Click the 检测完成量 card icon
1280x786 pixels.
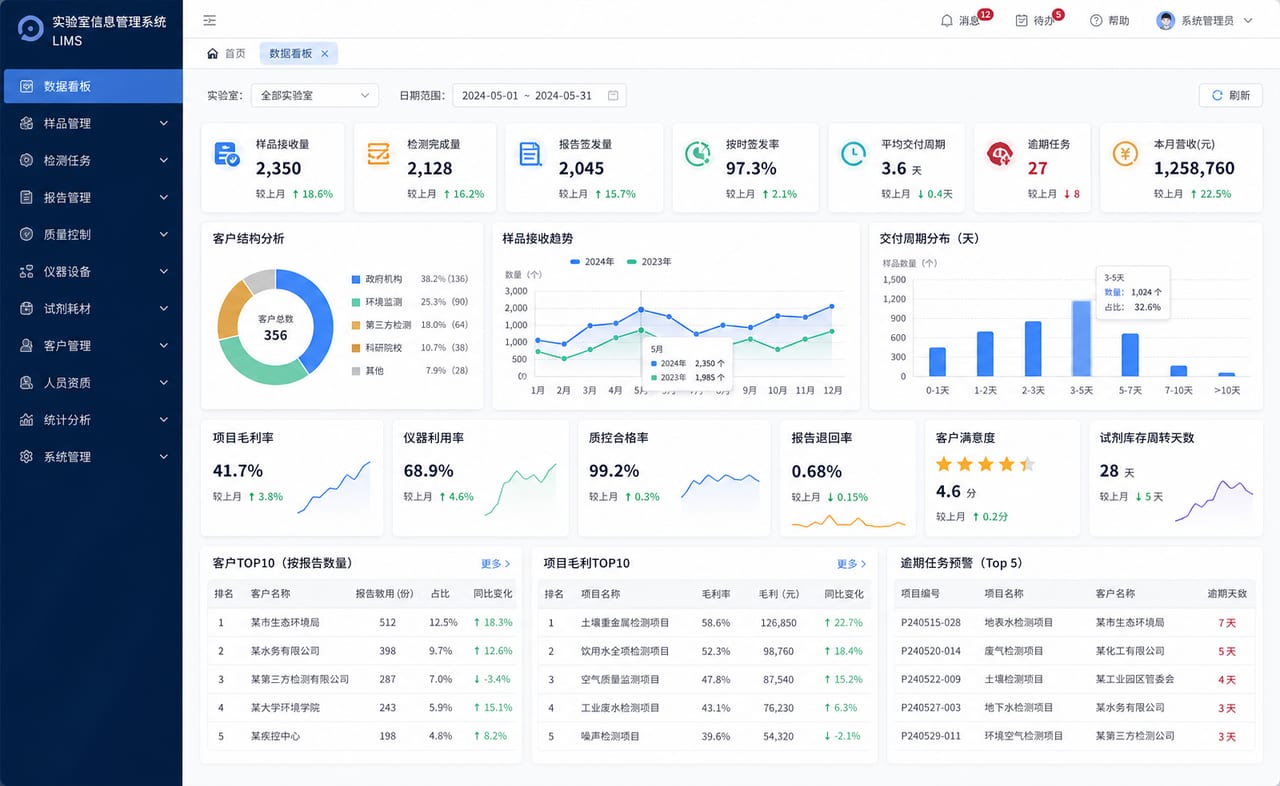(379, 154)
